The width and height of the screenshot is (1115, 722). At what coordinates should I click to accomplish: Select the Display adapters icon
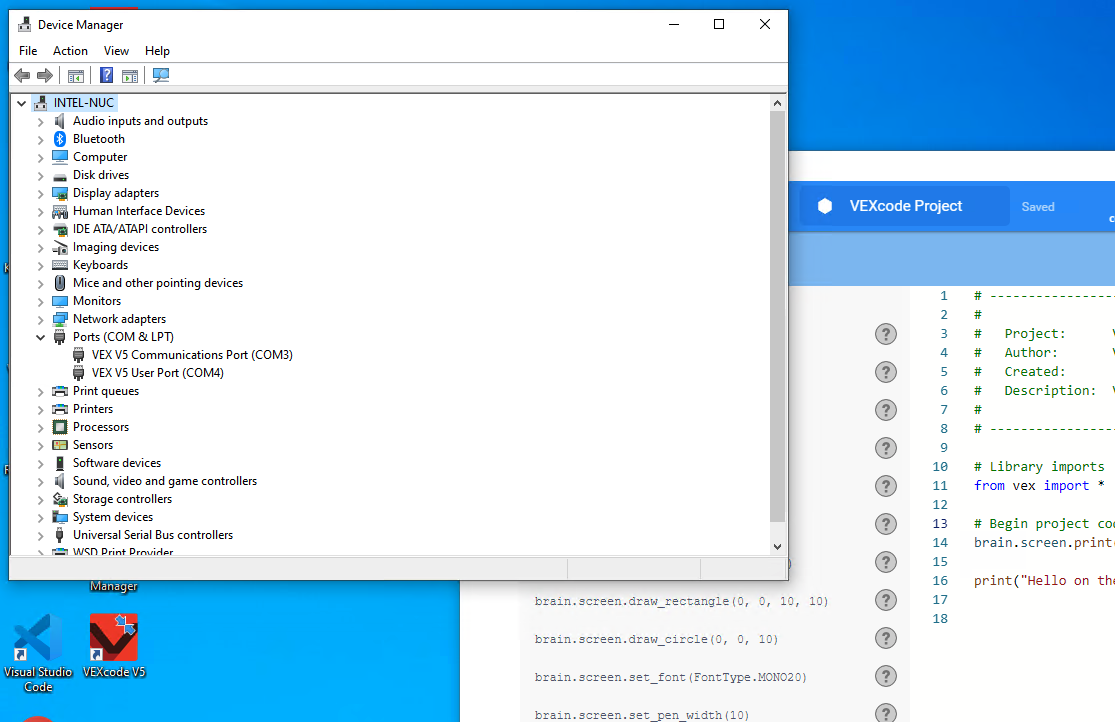(60, 193)
